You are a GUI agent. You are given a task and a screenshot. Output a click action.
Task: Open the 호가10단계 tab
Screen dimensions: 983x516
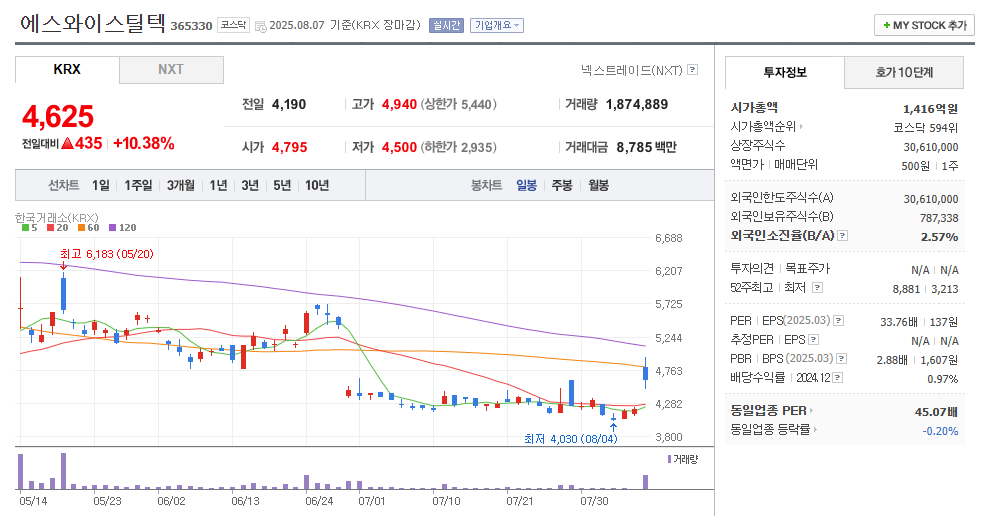[904, 73]
